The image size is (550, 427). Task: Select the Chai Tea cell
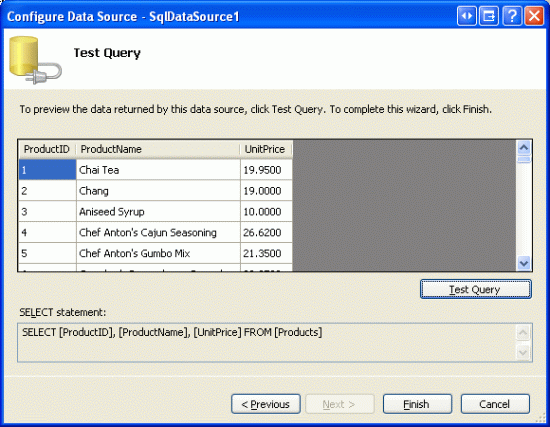point(158,170)
